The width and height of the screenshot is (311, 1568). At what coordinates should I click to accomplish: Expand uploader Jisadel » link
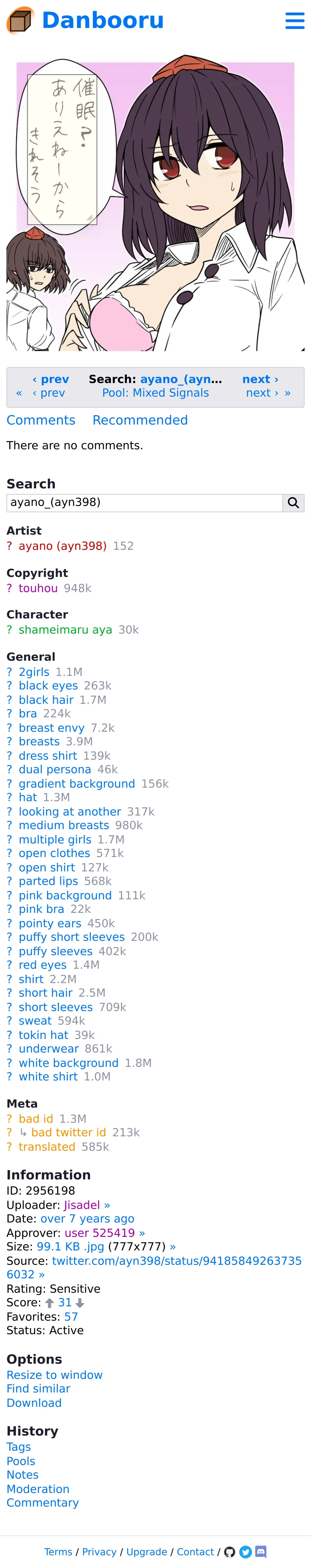click(107, 1205)
